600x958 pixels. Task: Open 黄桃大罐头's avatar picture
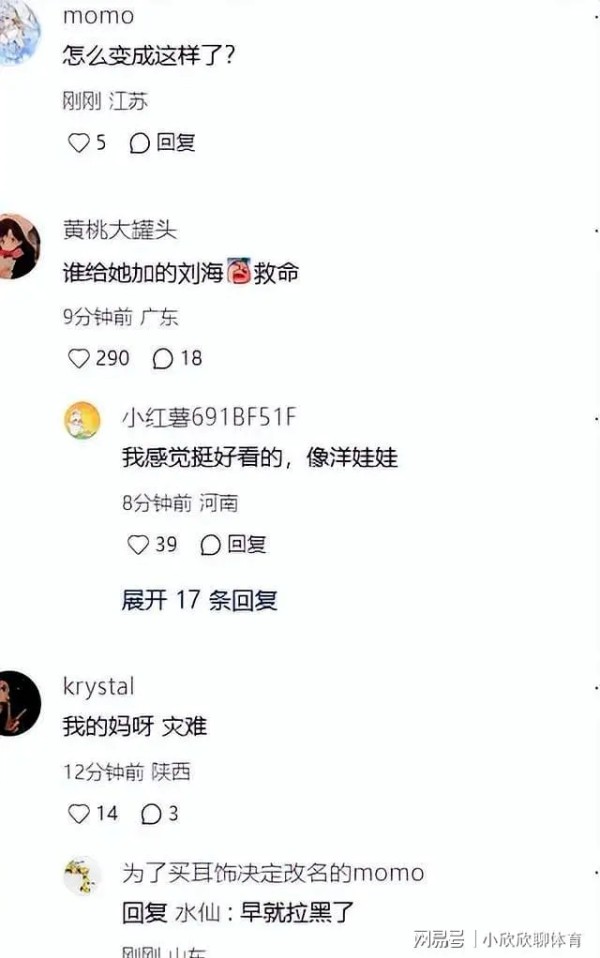[x=18, y=246]
